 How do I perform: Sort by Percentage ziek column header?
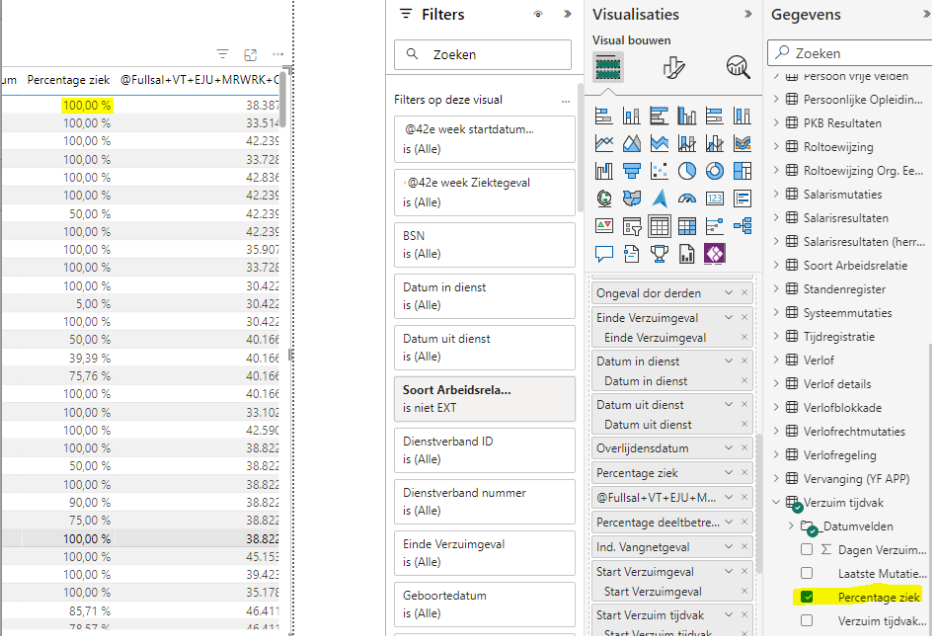[68, 80]
